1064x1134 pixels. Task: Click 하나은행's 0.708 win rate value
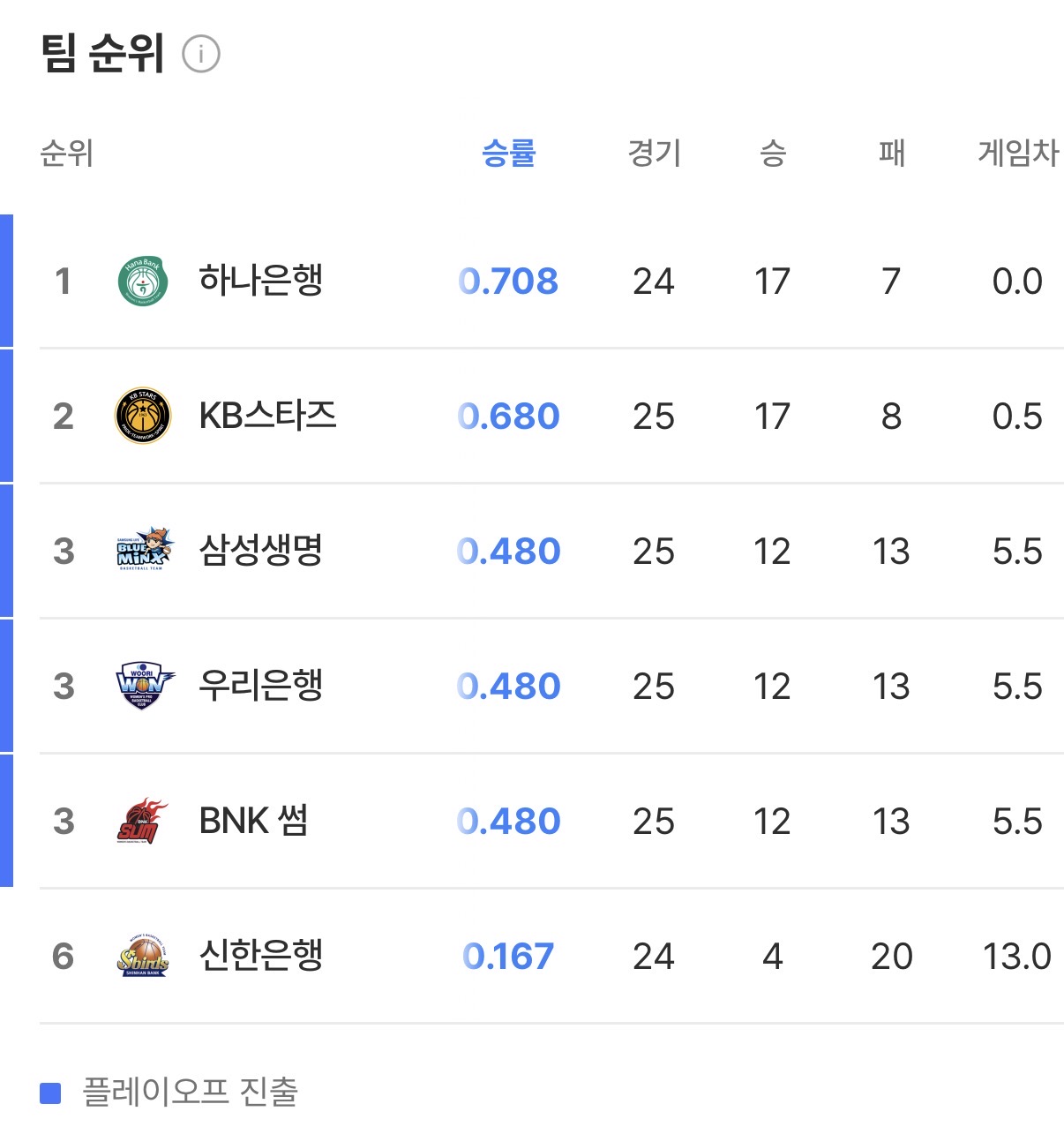[x=508, y=282]
